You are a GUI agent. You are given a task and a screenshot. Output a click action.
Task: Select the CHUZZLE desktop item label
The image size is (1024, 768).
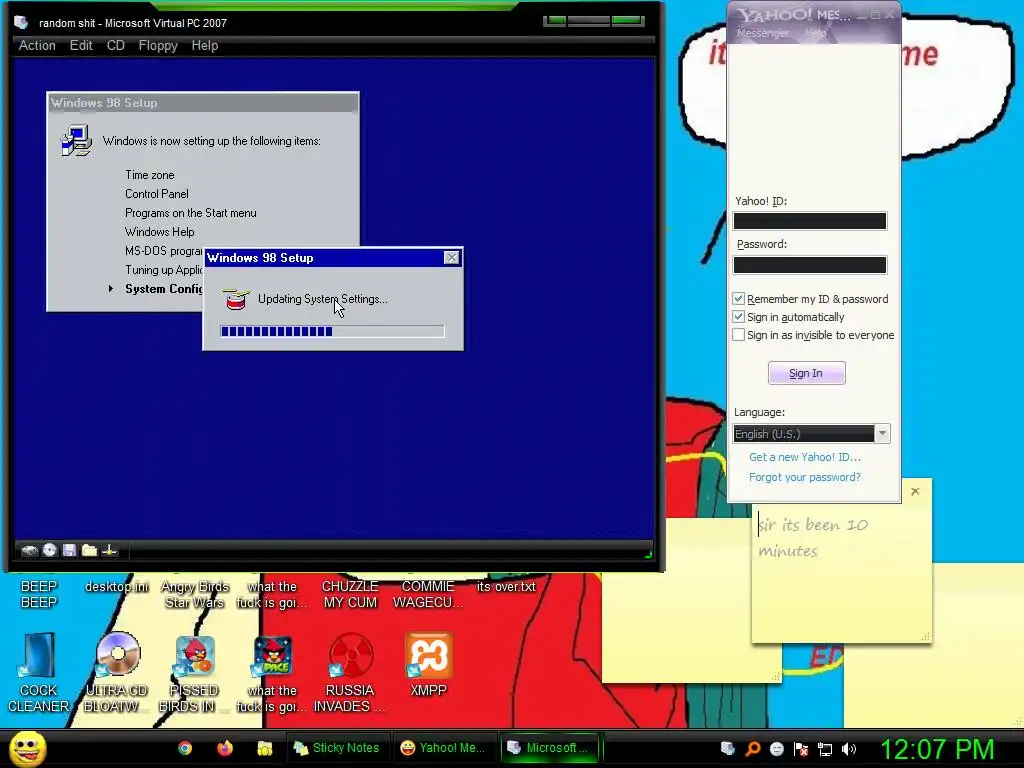click(x=350, y=594)
